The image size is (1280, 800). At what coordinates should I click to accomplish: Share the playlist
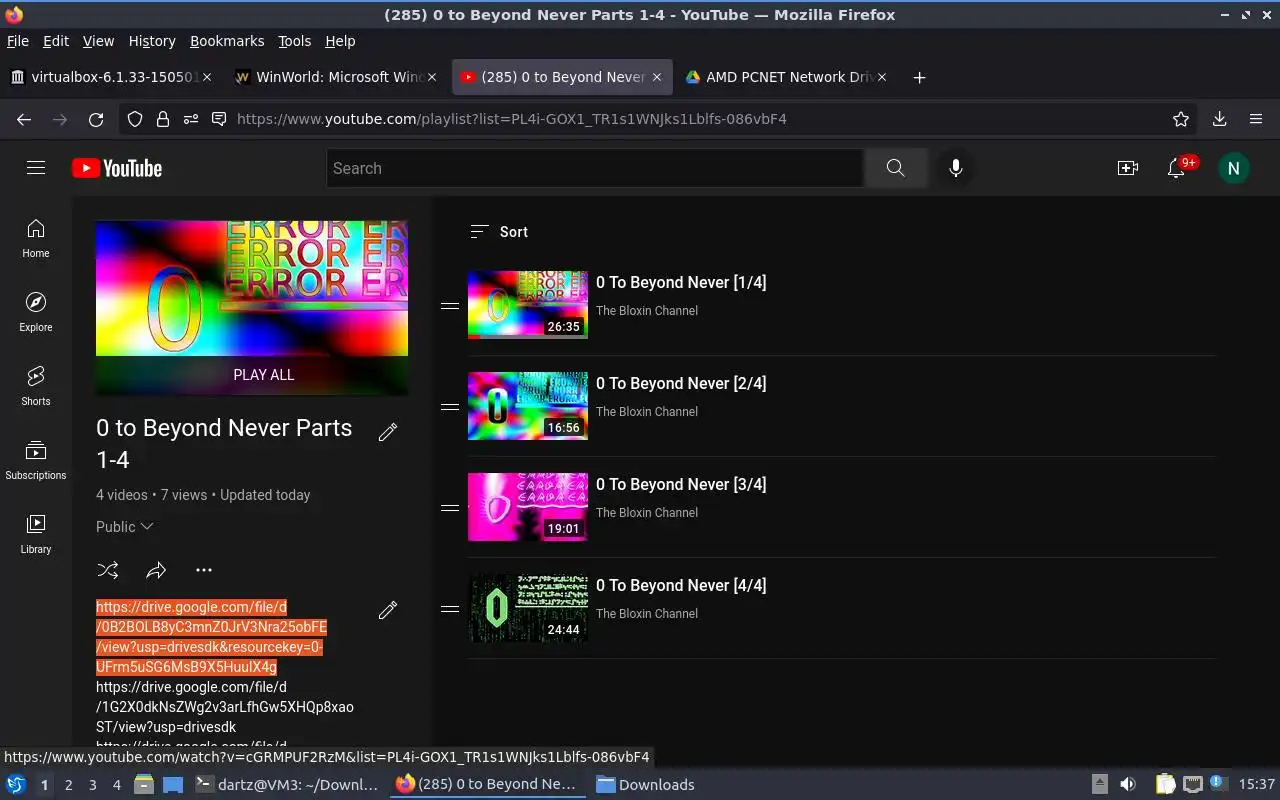tap(156, 570)
